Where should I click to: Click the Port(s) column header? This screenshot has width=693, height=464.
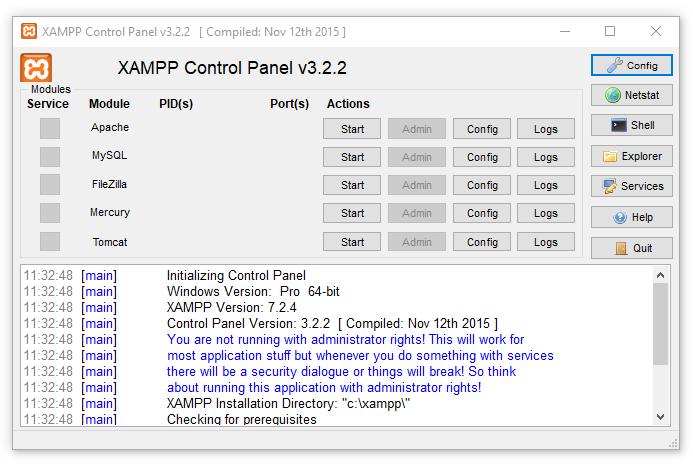[289, 104]
